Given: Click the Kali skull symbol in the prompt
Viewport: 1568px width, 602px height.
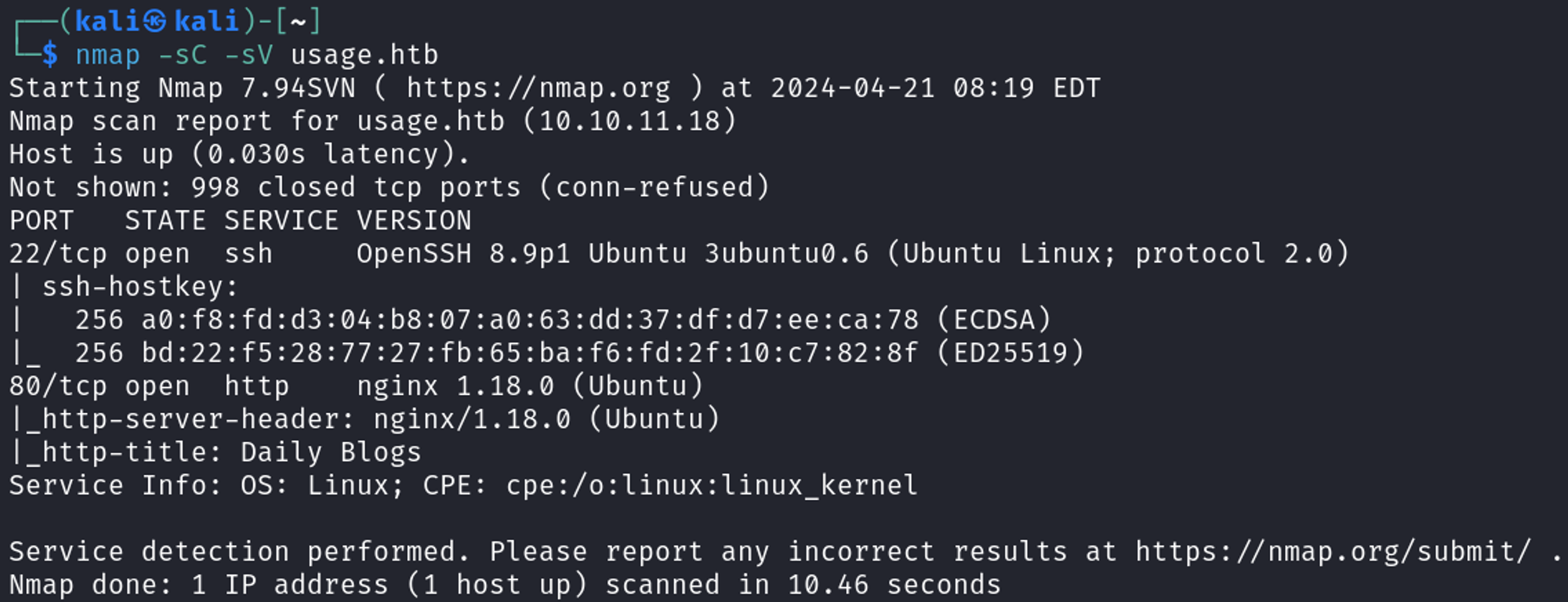Looking at the screenshot, I should coord(154,21).
